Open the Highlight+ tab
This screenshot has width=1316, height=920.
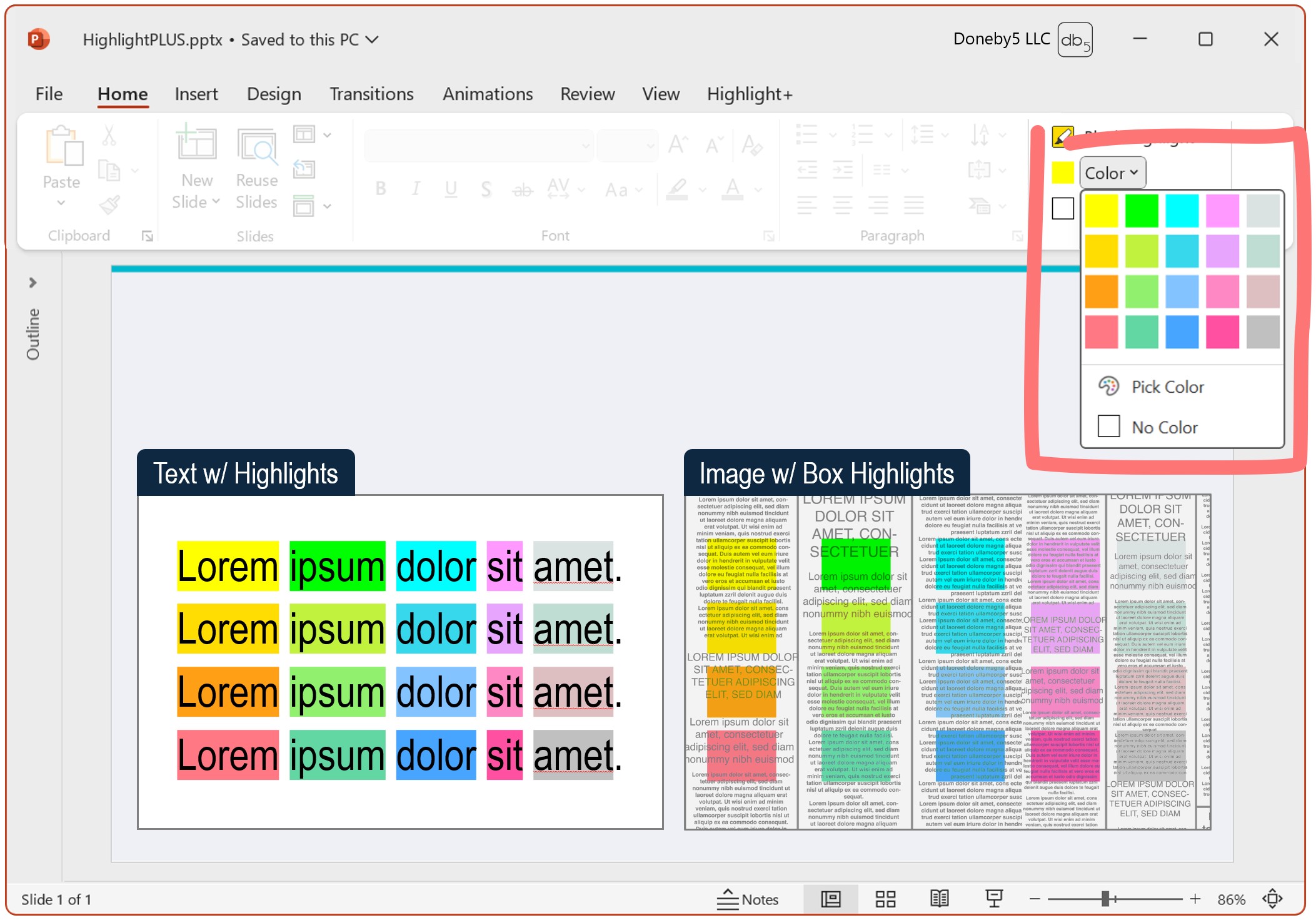click(750, 94)
